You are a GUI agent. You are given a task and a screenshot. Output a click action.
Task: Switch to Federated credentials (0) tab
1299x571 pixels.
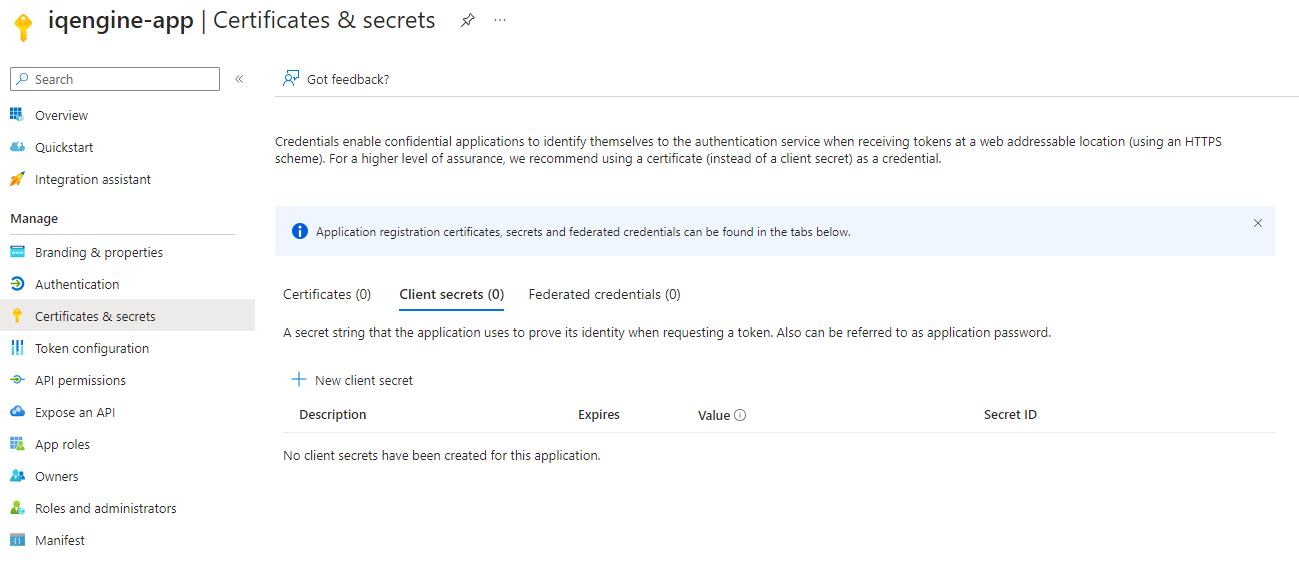604,294
